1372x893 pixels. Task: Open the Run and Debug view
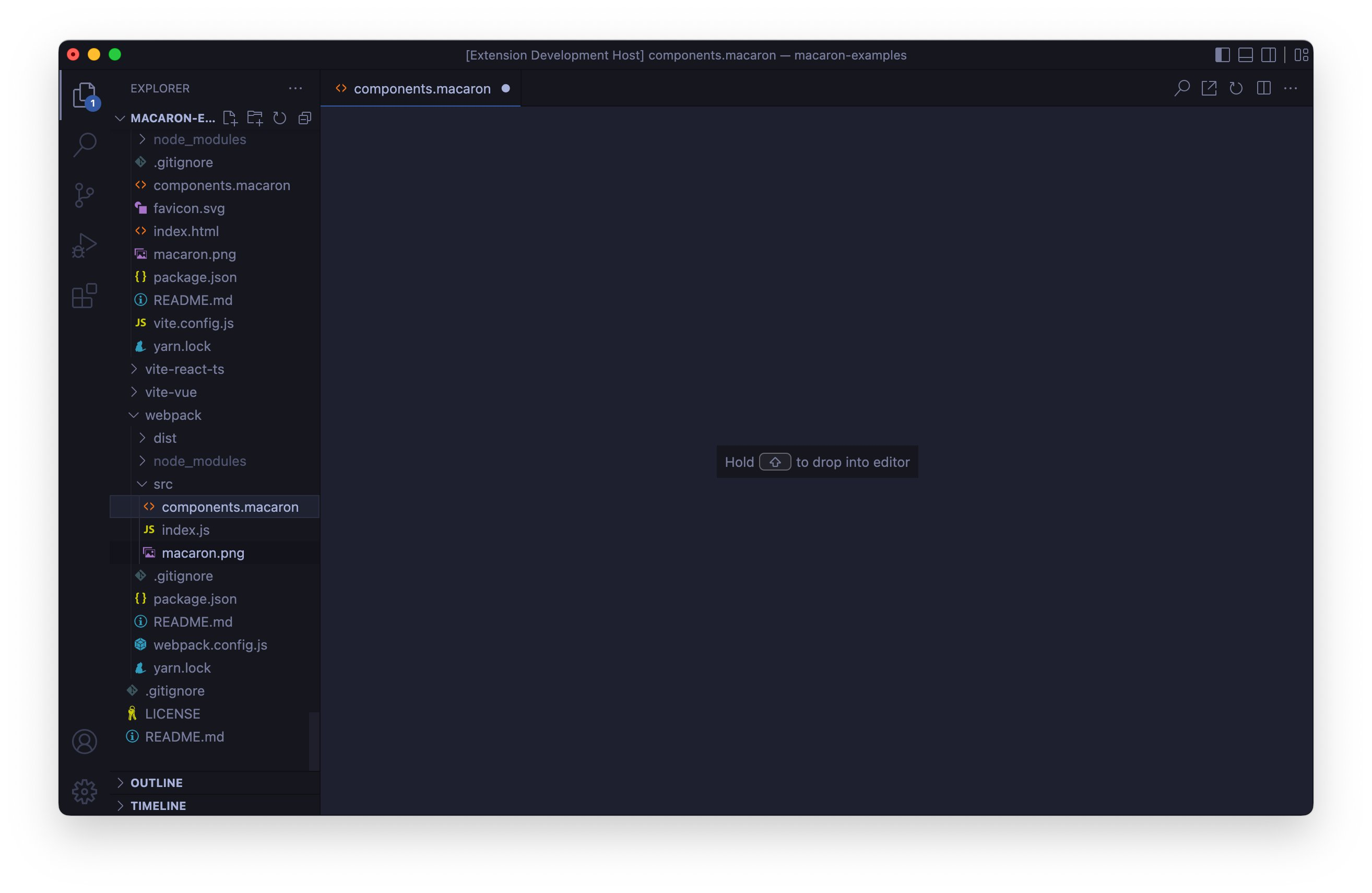(x=85, y=244)
